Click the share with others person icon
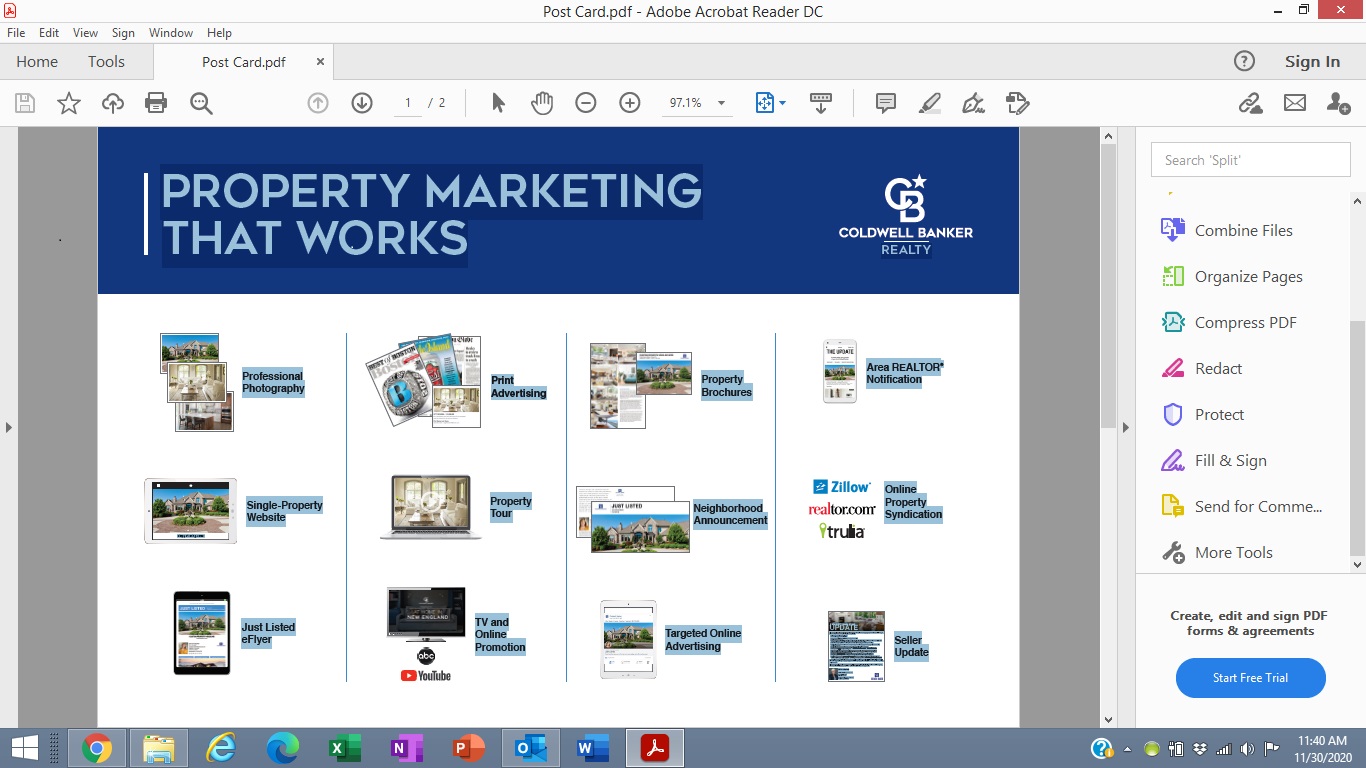Screen dimensions: 1366x768 click(x=1339, y=103)
